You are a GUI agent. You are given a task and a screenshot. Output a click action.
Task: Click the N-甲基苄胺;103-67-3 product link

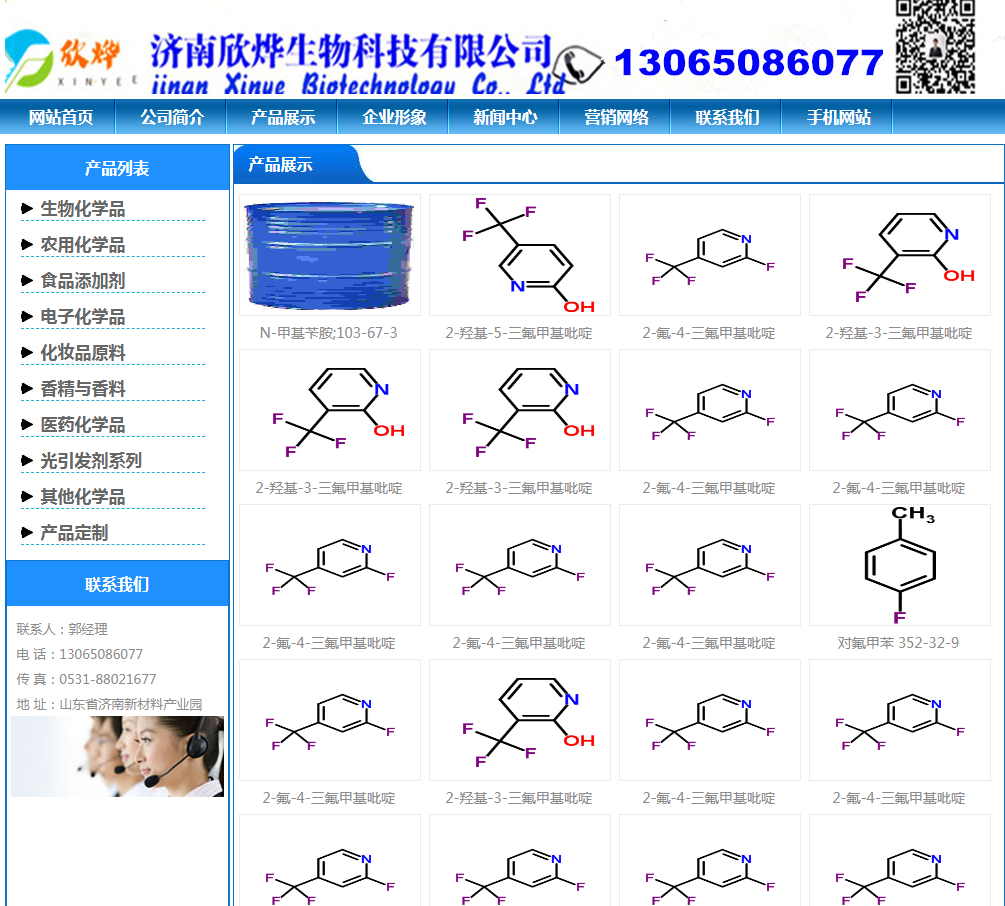click(328, 333)
